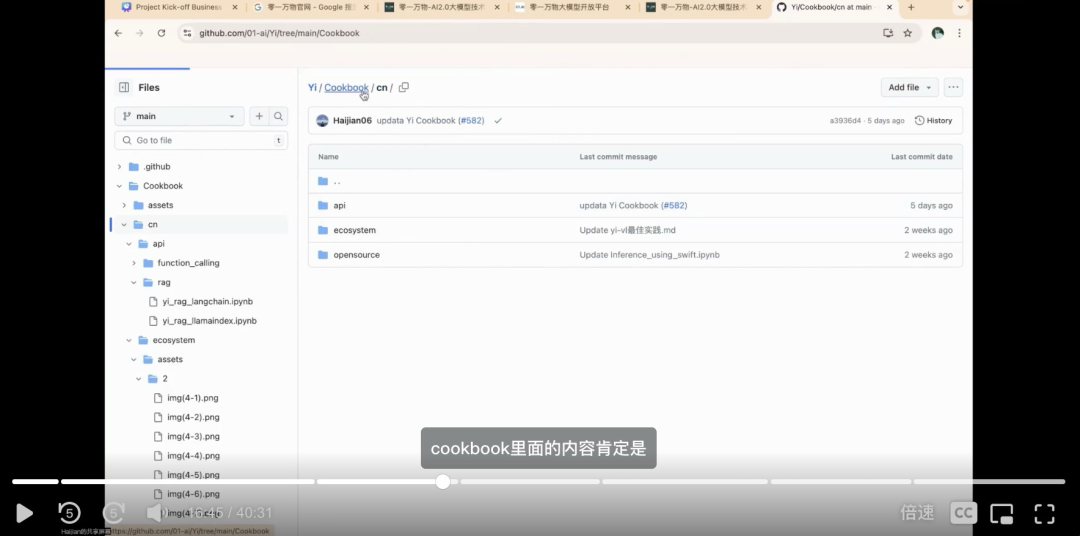The image size is (1080, 536).
Task: Close the Project Kick-off Business tab
Action: click(x=235, y=7)
